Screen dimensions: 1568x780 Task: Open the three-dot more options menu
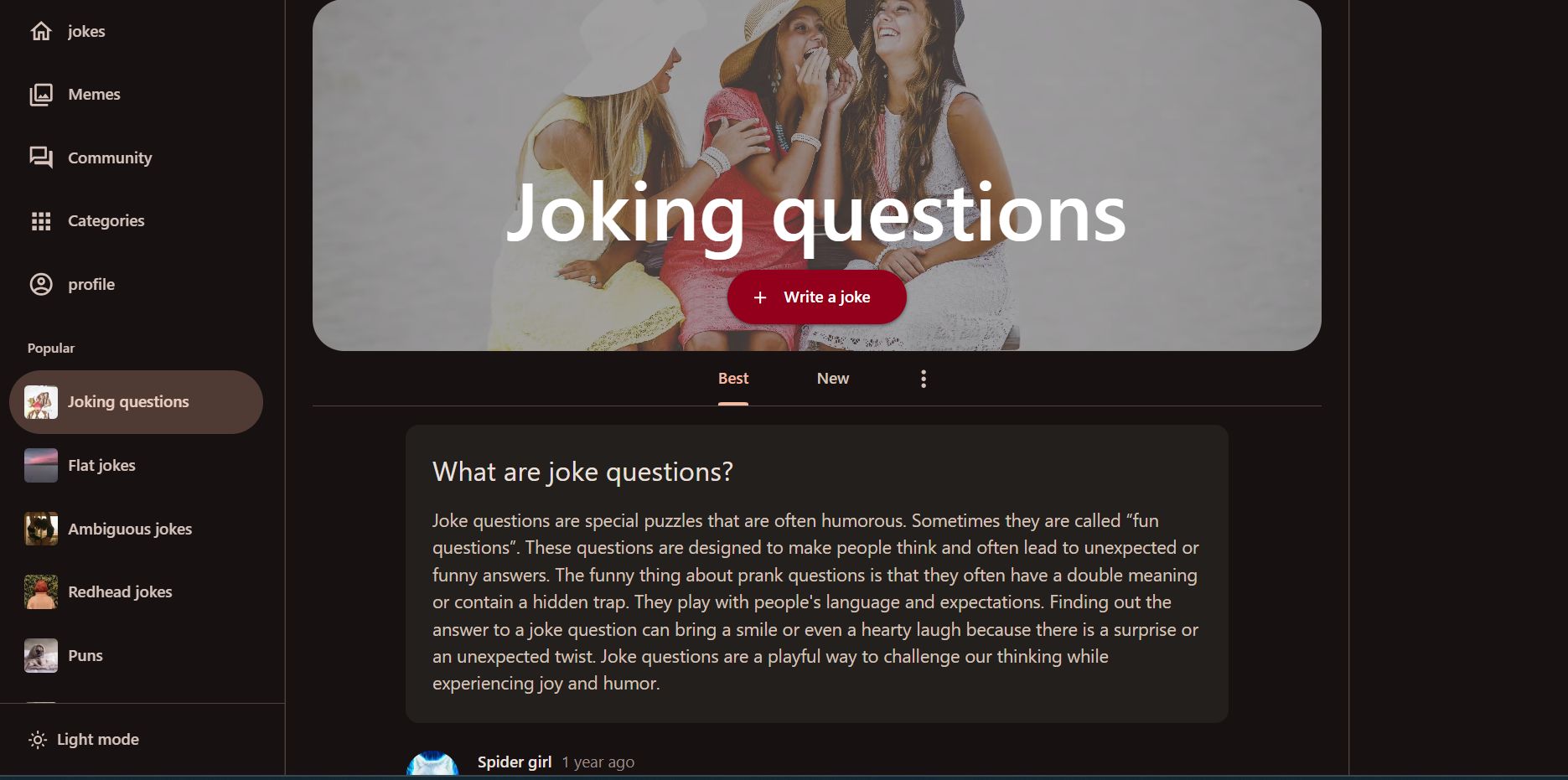924,379
